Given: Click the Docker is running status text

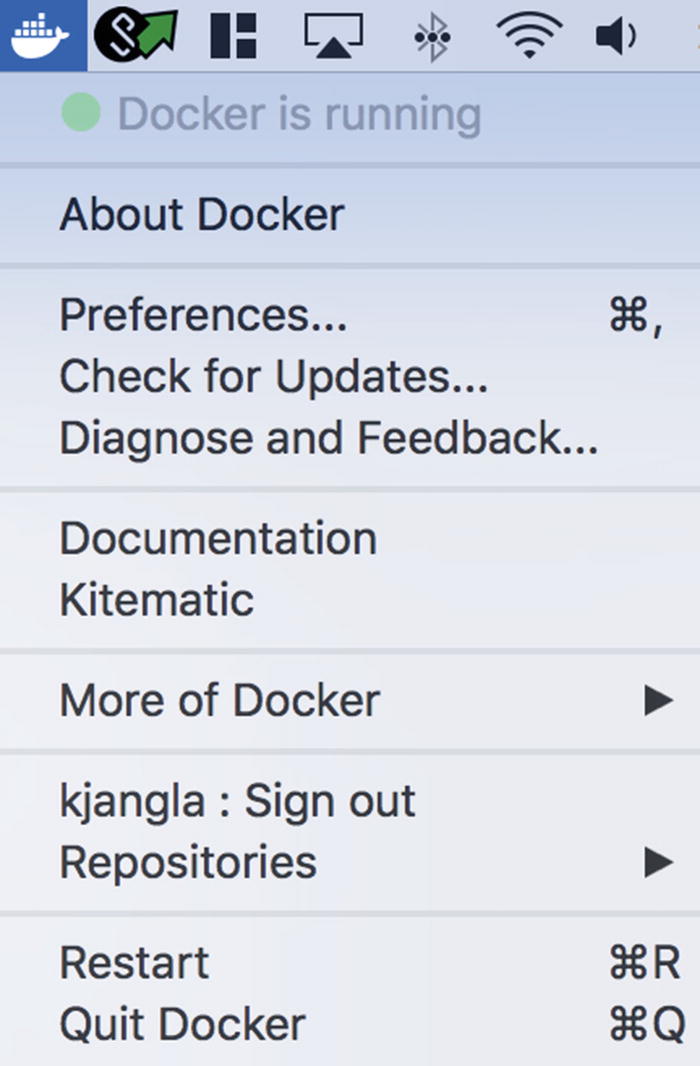Looking at the screenshot, I should [299, 115].
